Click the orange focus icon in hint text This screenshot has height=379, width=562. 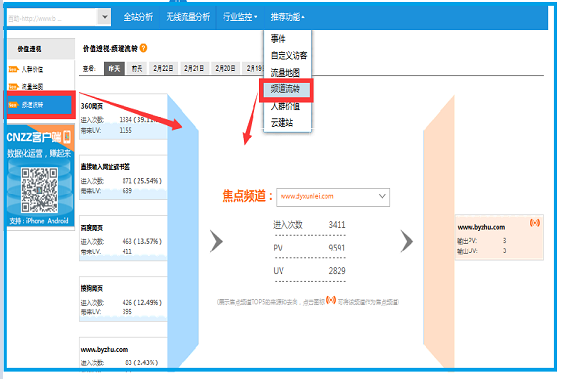click(x=331, y=299)
